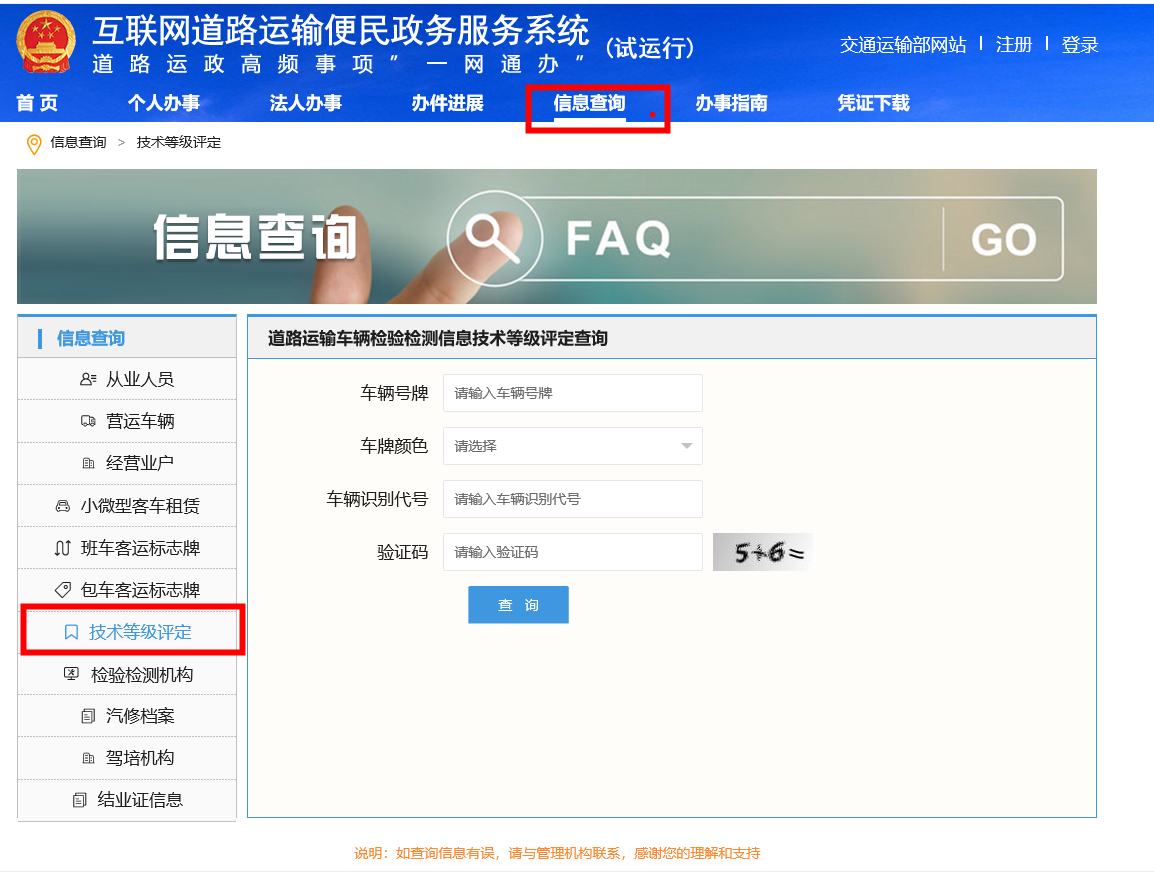Click the 注册 link in header
Screen dimensions: 1154x875
1013,45
